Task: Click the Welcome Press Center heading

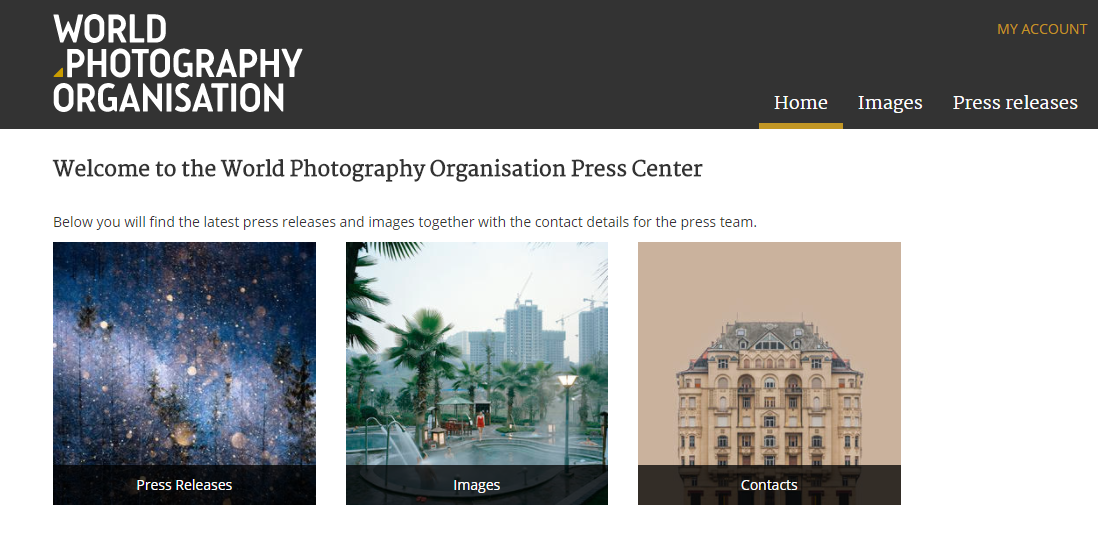Action: pyautogui.click(x=377, y=169)
